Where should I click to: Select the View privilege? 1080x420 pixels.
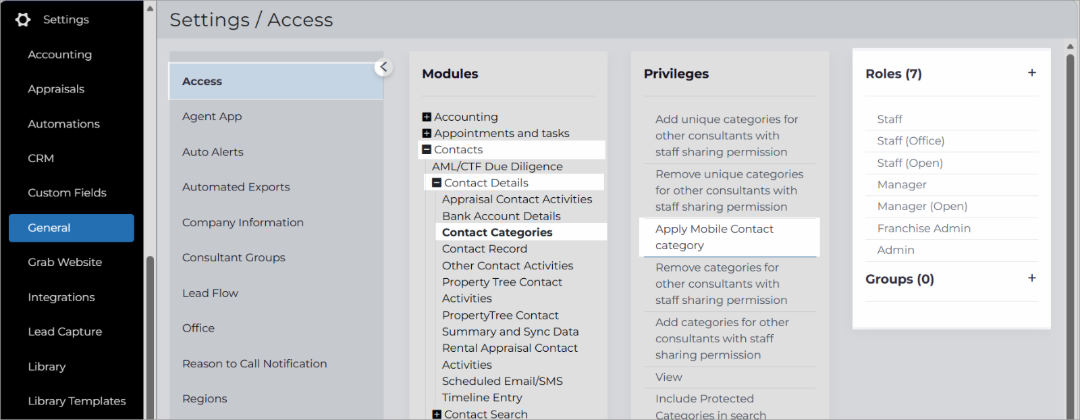[x=669, y=377]
